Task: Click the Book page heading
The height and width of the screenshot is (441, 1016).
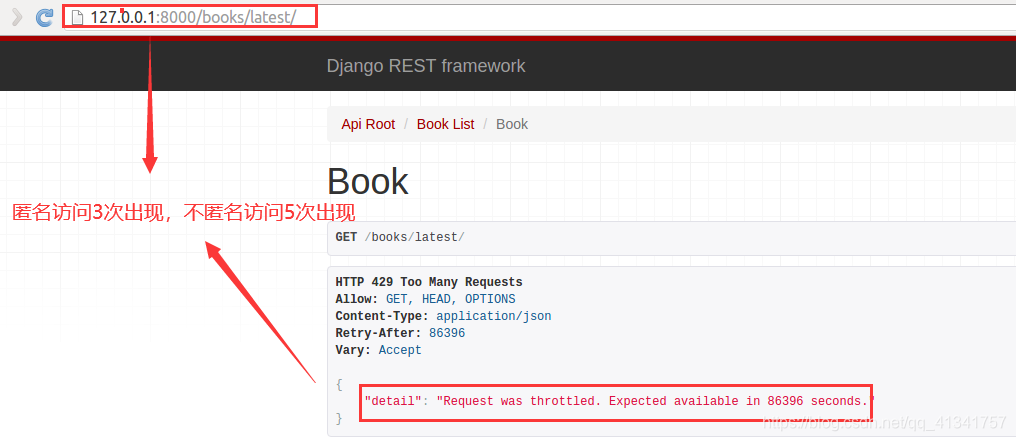Action: click(367, 182)
